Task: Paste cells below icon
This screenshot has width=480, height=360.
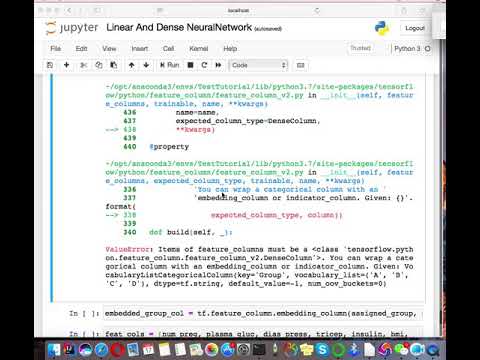Action: 114,65
